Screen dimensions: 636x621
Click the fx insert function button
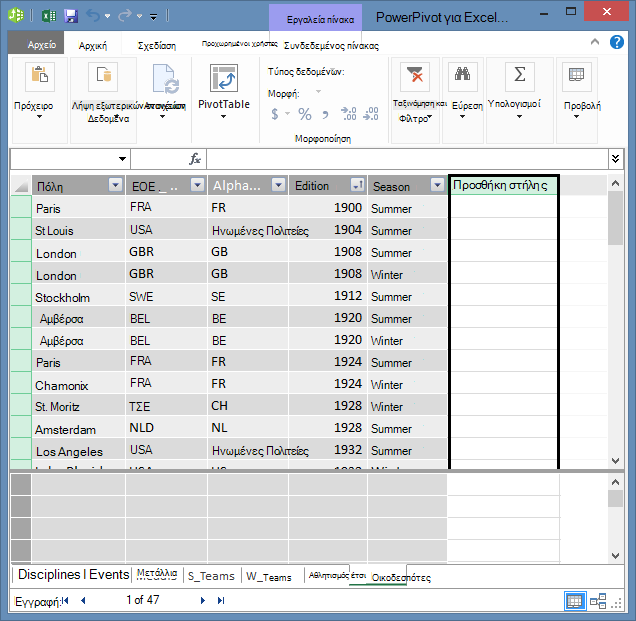coord(195,159)
